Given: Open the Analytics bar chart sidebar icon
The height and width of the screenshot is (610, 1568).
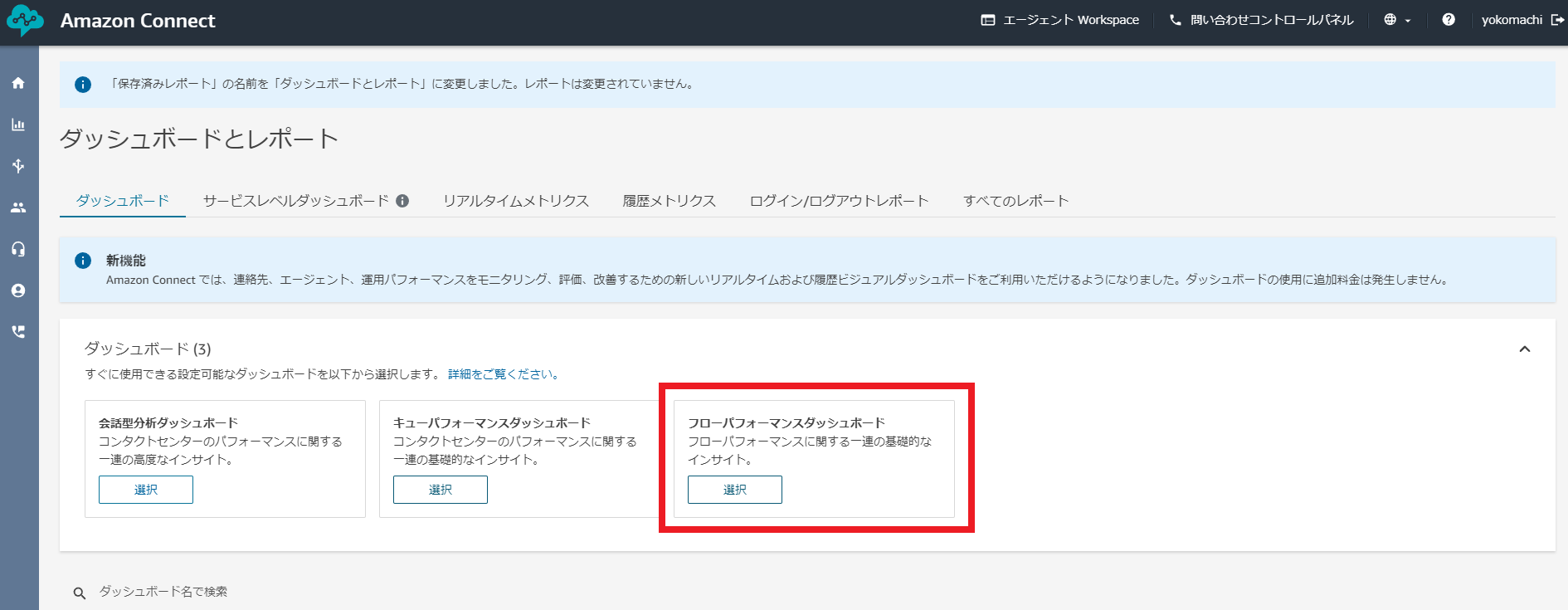Looking at the screenshot, I should click(18, 124).
